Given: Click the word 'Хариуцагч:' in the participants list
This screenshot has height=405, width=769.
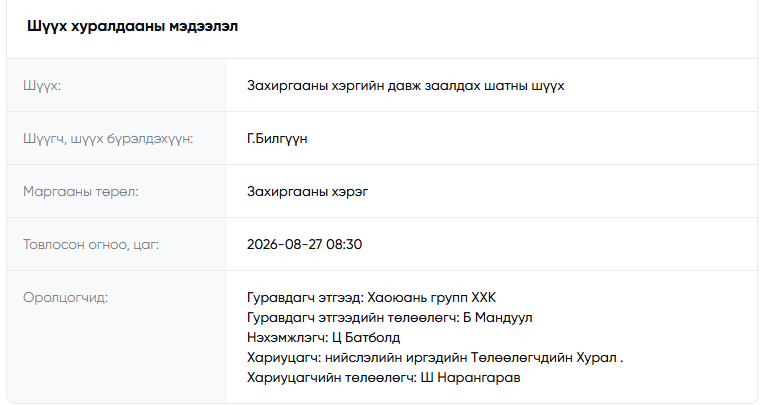Looking at the screenshot, I should (284, 358).
